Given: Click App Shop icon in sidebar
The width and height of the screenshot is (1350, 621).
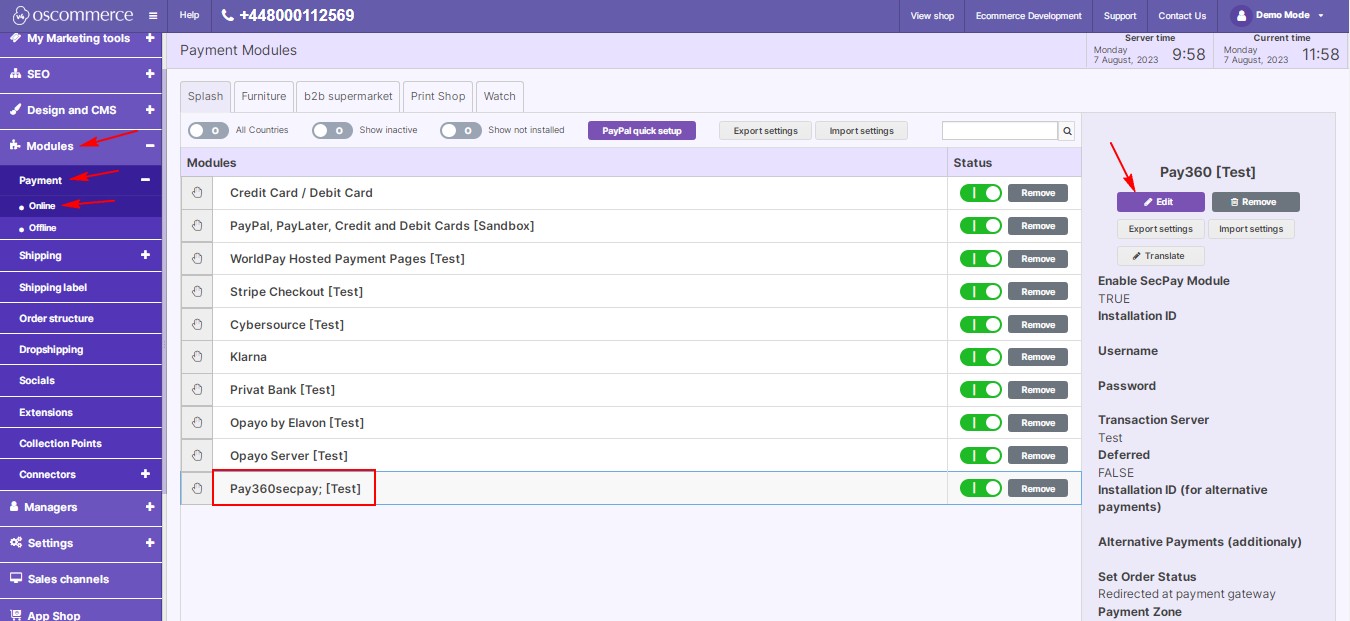Looking at the screenshot, I should pyautogui.click(x=16, y=615).
